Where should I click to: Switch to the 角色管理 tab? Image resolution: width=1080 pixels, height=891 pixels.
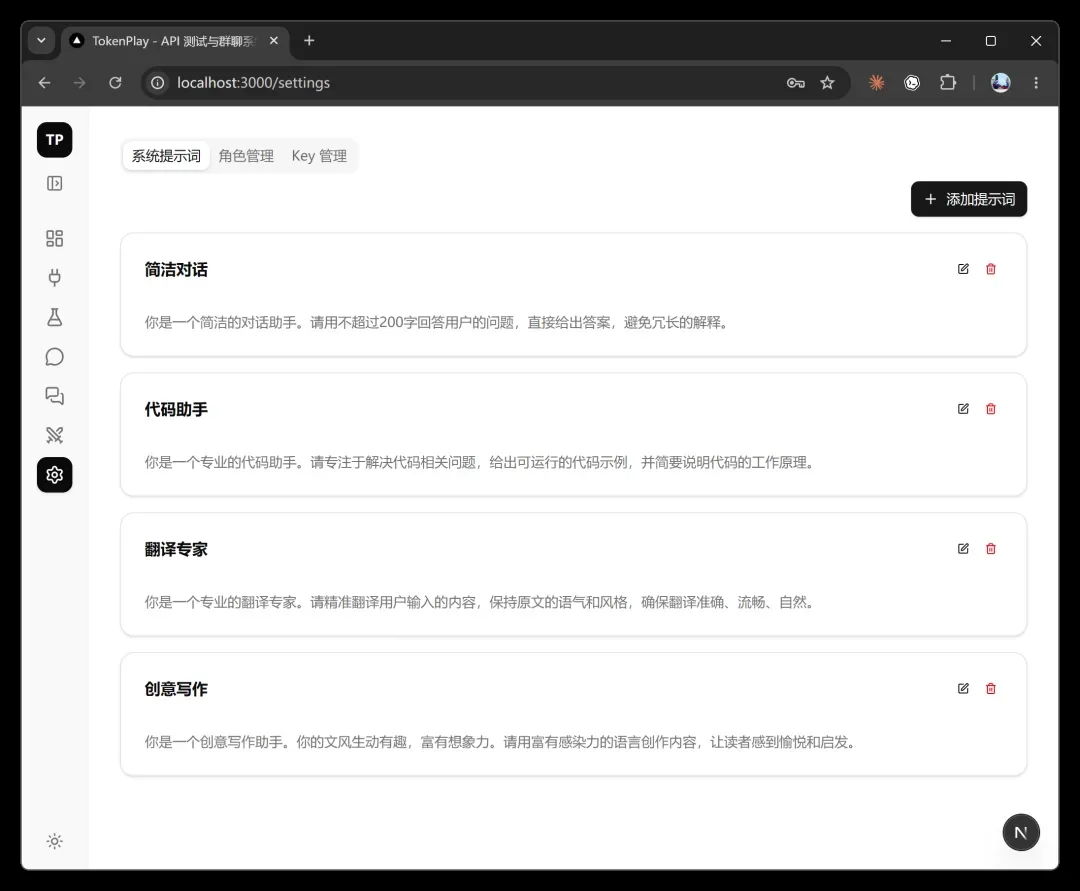point(246,156)
